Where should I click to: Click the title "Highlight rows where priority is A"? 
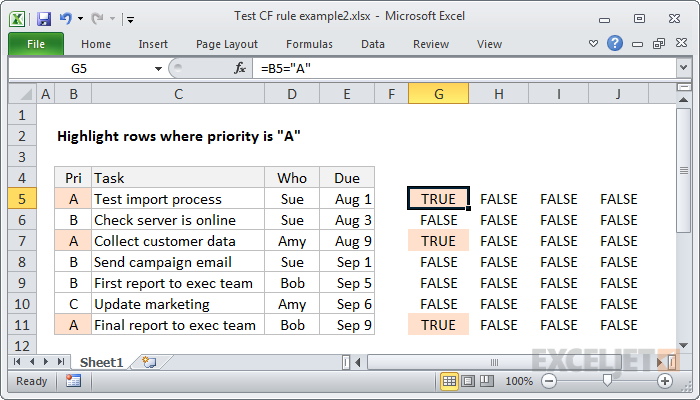179,136
